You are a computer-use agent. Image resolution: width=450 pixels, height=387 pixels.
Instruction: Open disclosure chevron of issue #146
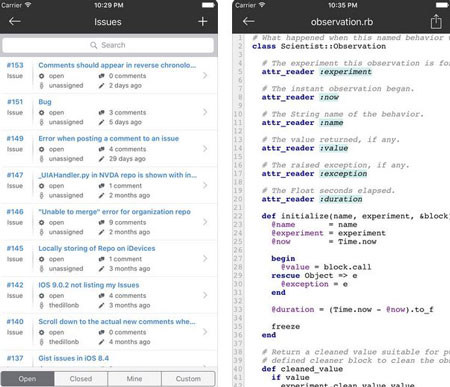pyautogui.click(x=205, y=222)
